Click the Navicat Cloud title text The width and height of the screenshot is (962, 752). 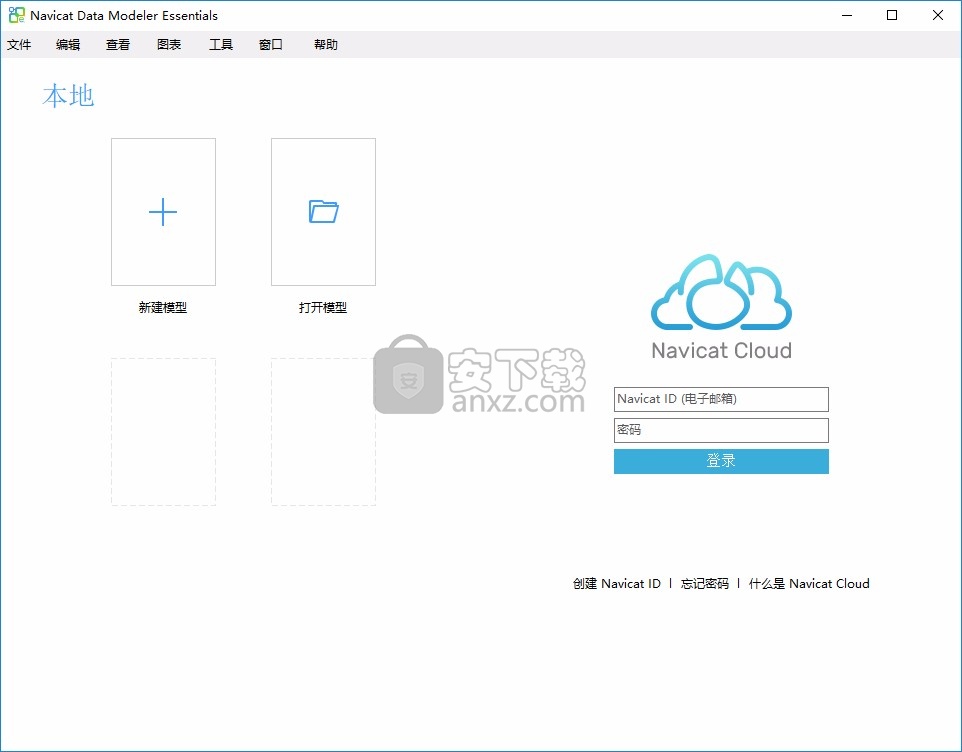(x=722, y=351)
